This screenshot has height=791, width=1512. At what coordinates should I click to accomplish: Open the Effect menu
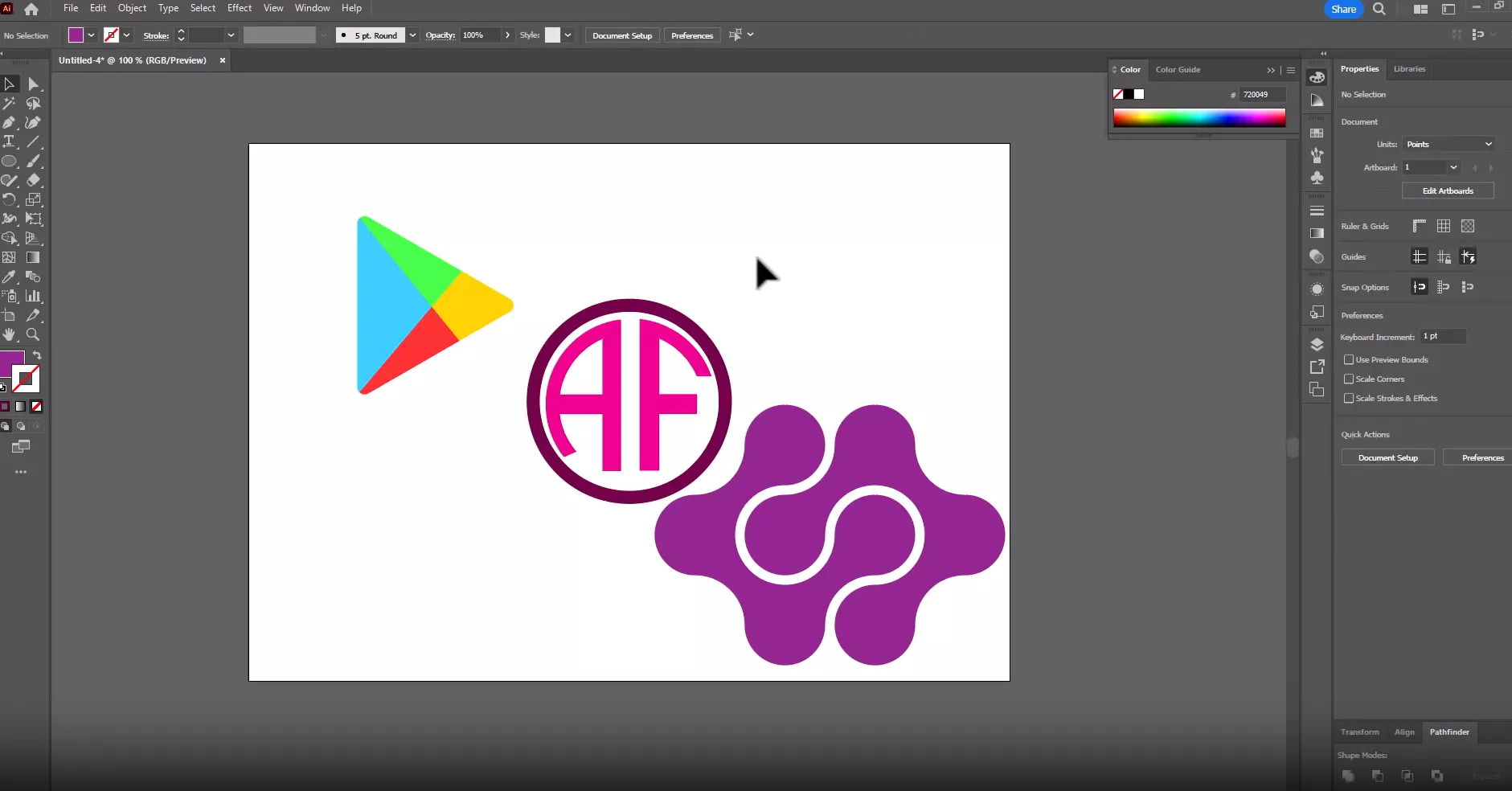pos(240,8)
